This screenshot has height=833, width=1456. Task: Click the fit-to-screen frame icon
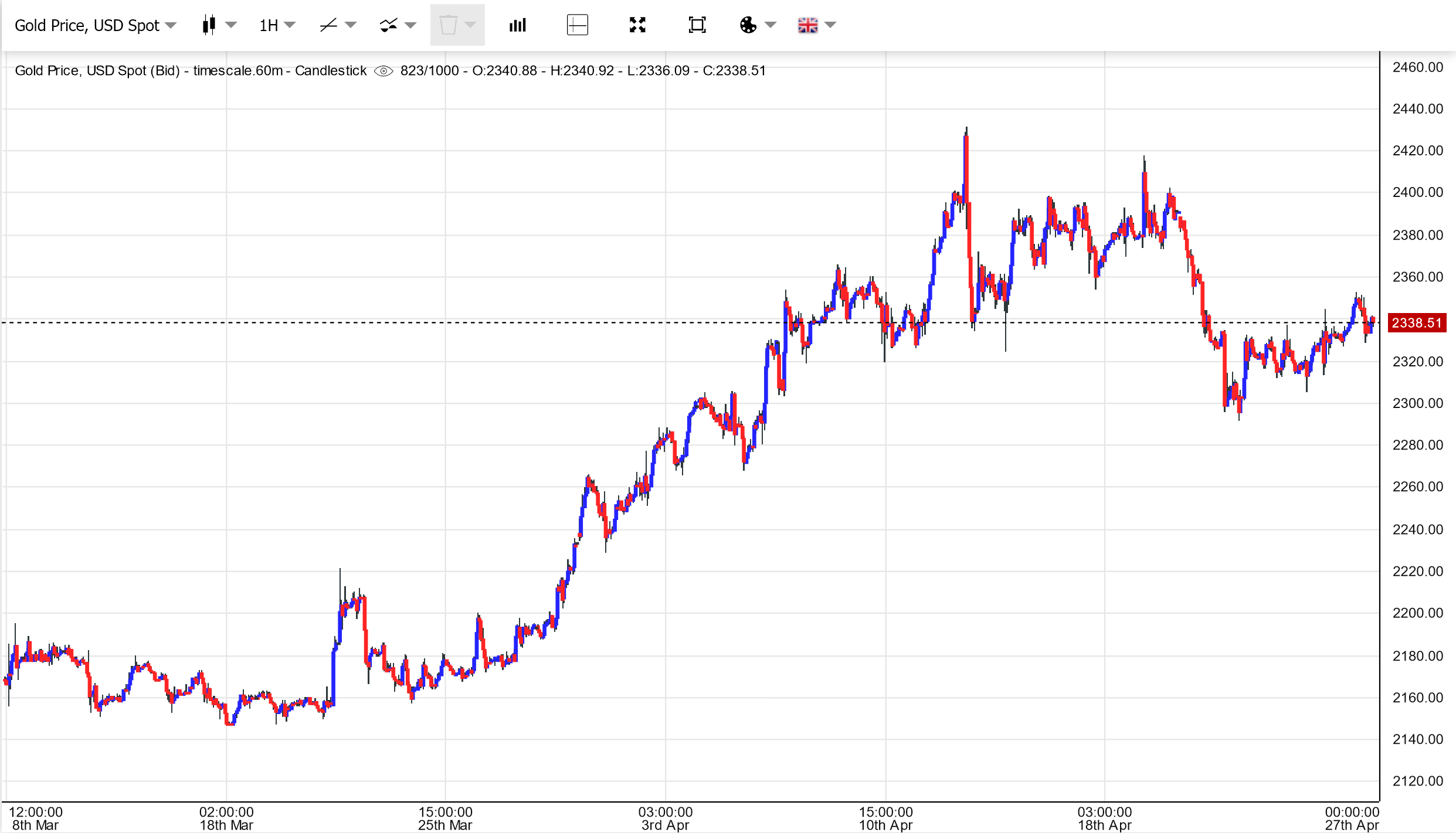pos(697,25)
